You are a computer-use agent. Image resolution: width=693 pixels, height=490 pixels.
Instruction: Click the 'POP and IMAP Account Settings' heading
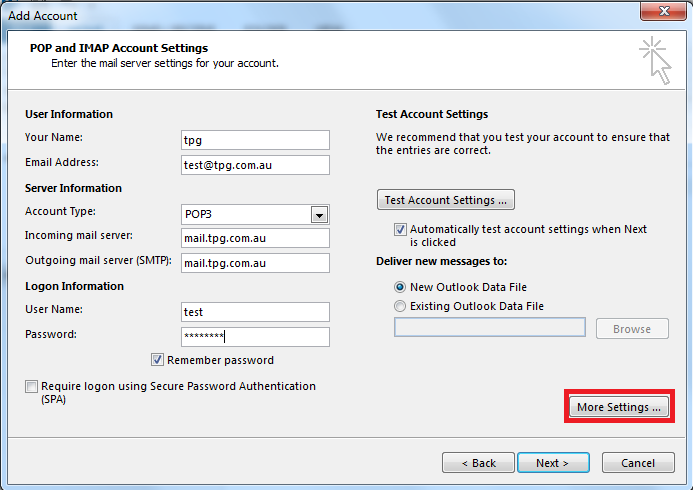click(119, 48)
